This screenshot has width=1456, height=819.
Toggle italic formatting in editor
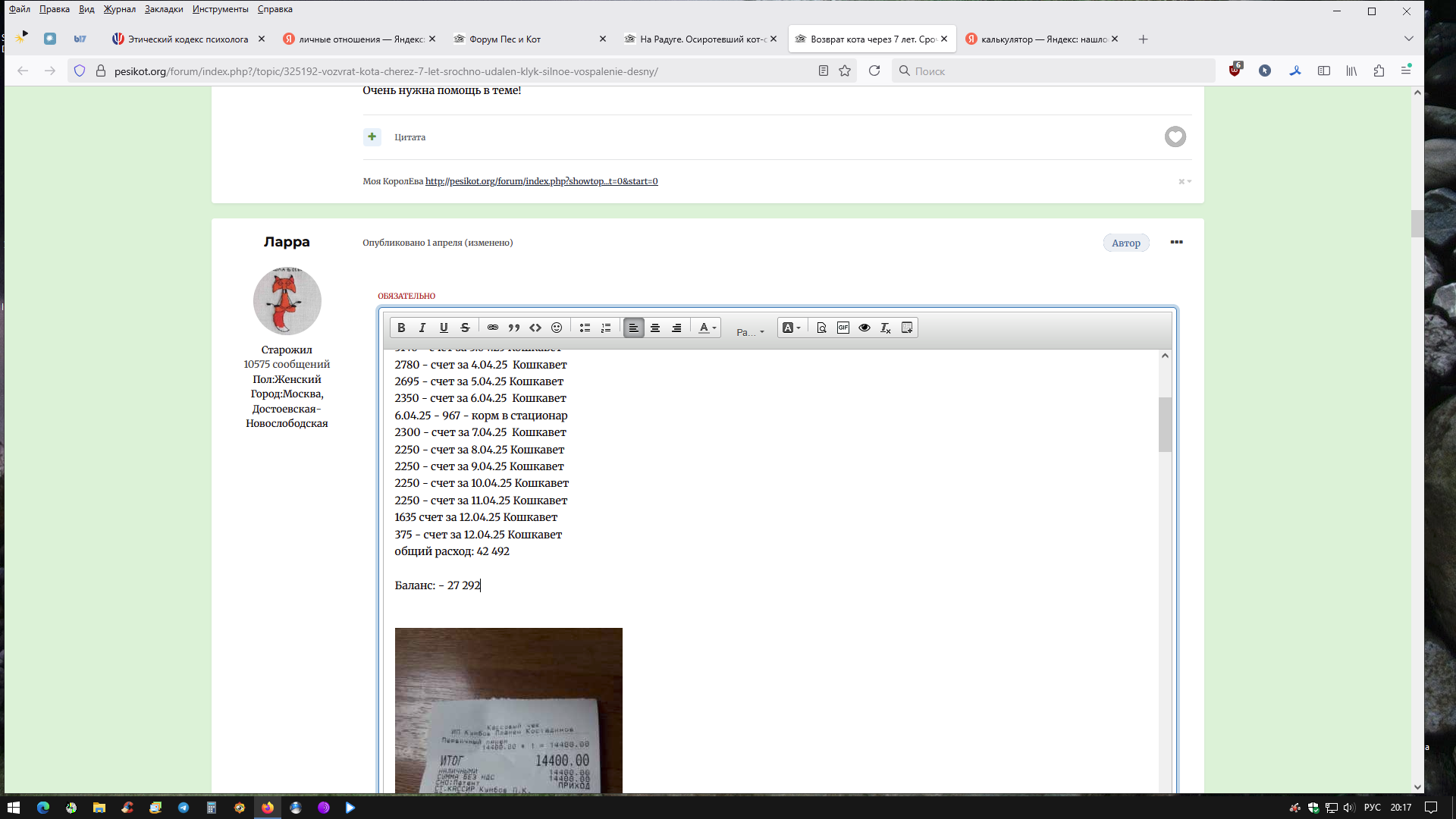422,328
